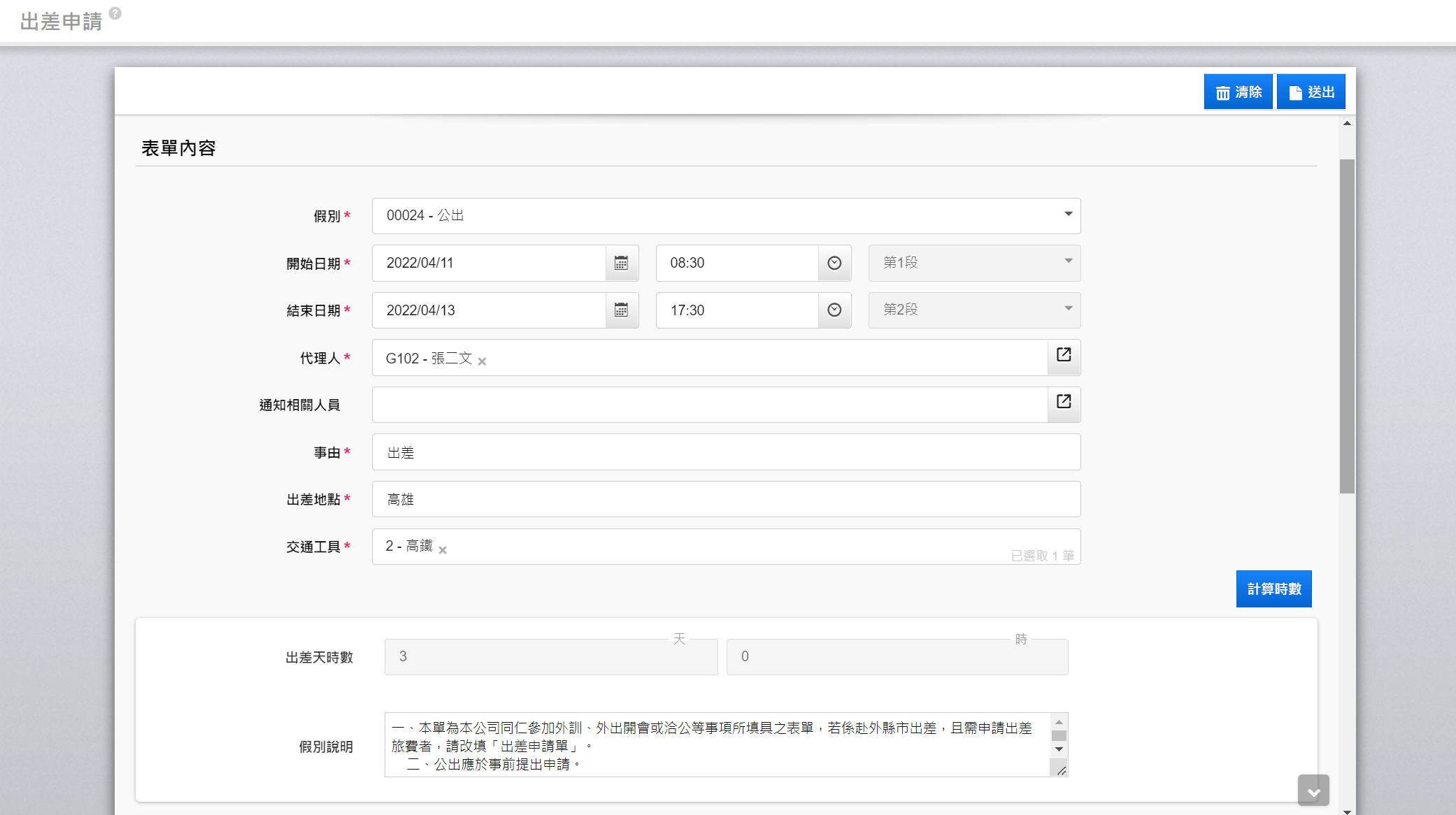The image size is (1456, 815).
Task: Open the end time clock picker
Action: (x=834, y=310)
